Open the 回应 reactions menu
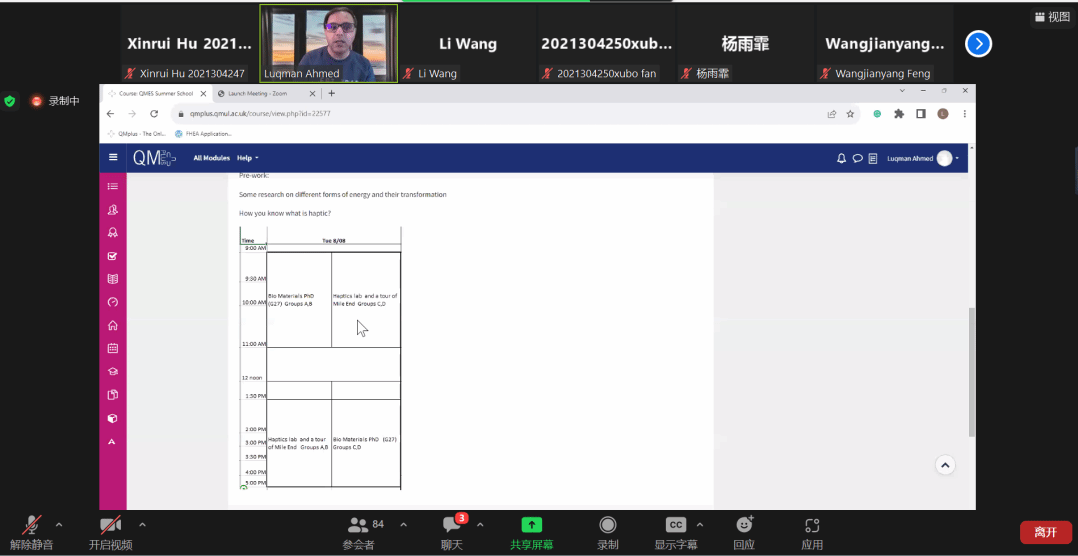 click(x=743, y=531)
